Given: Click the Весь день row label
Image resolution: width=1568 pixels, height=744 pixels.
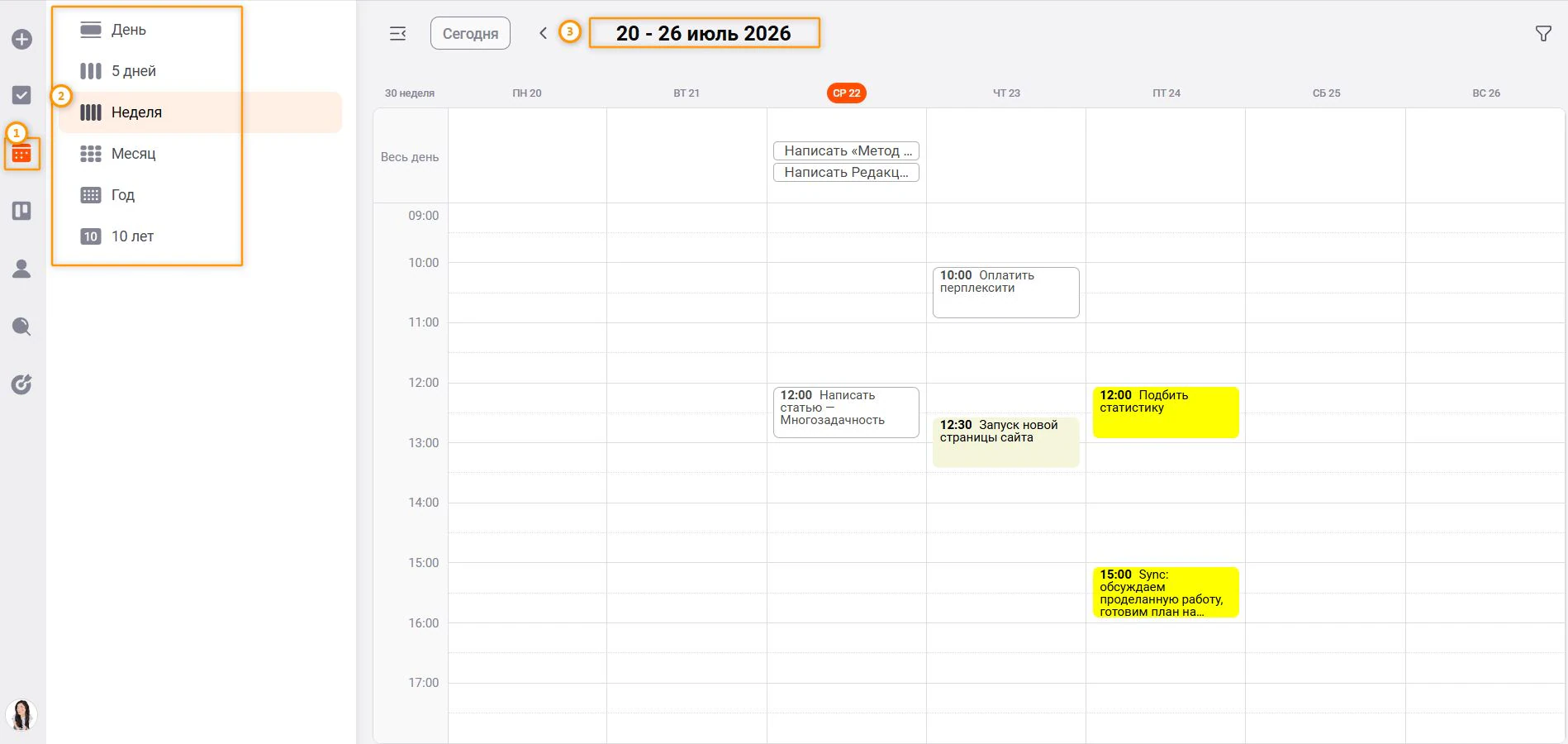Looking at the screenshot, I should click(410, 157).
